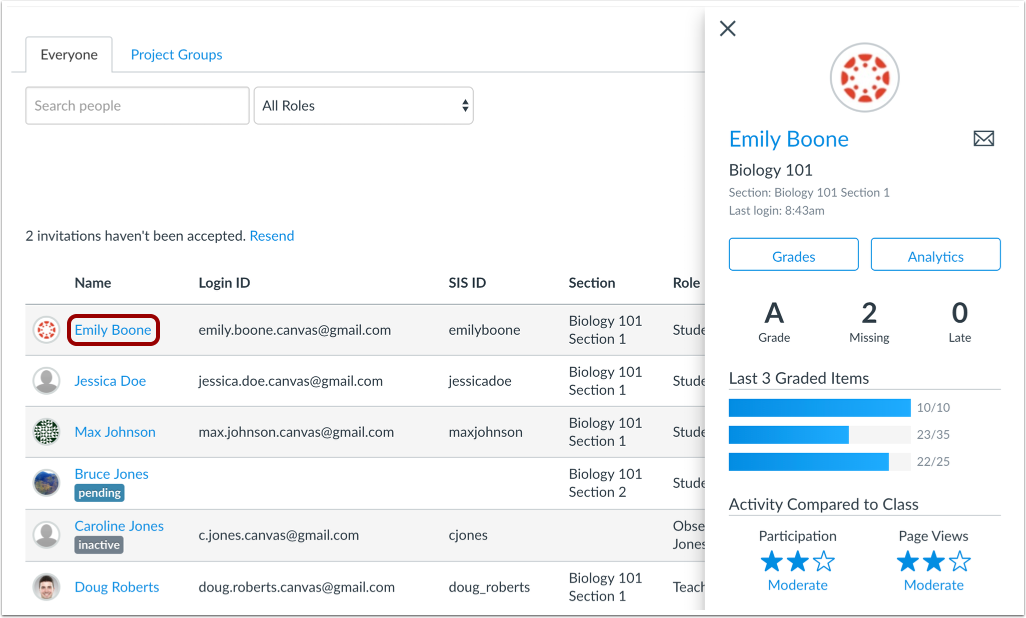
Task: Click the Biology 101 course title in the panel
Action: pos(771,170)
